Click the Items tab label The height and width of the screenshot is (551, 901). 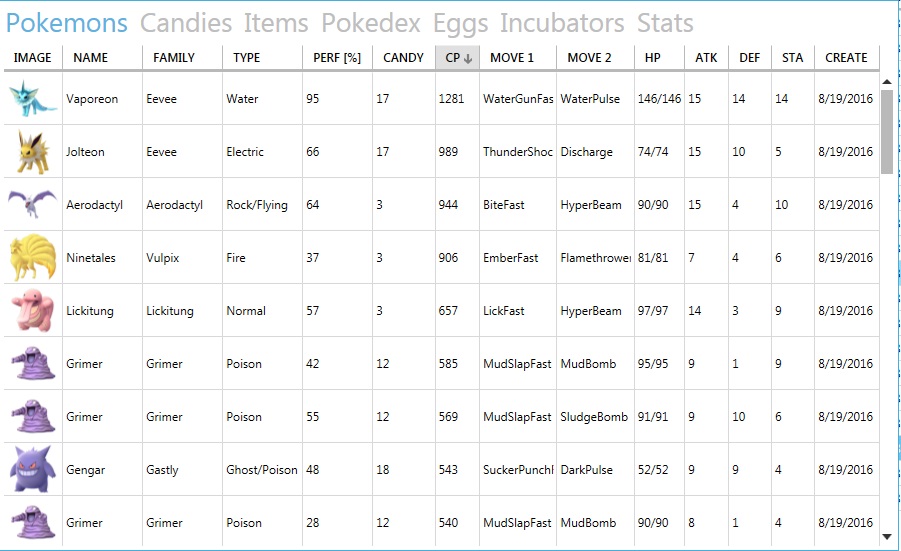point(276,23)
